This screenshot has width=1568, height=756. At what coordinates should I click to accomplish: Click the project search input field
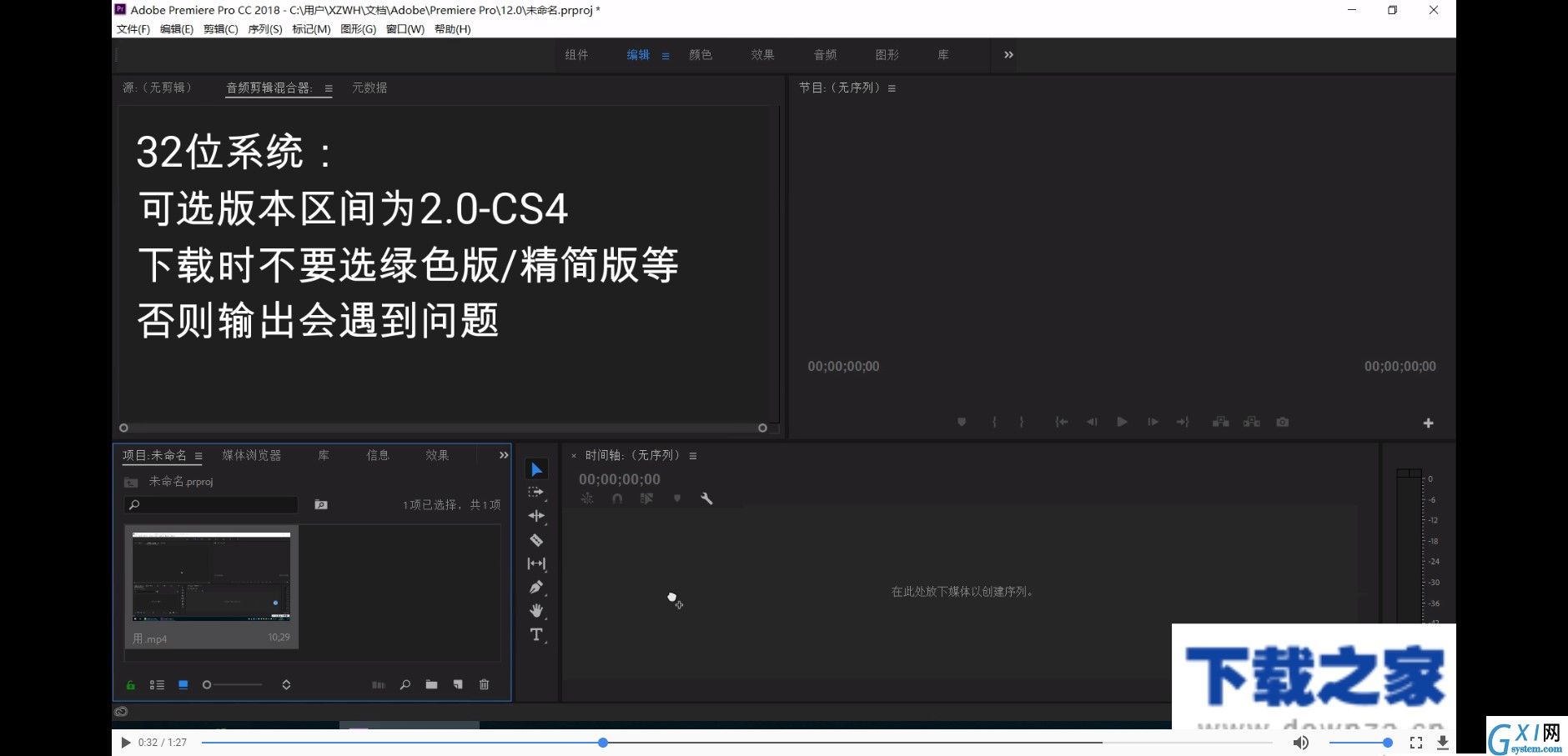[x=211, y=505]
